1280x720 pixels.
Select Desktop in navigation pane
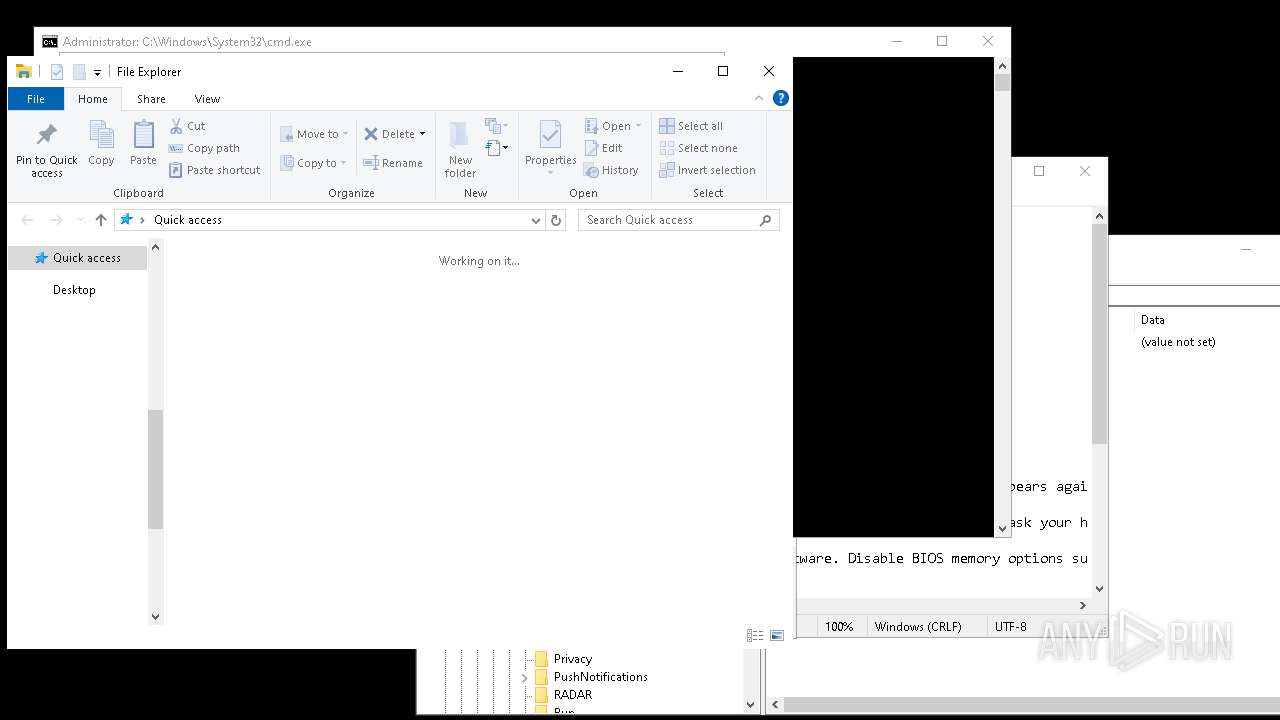[x=74, y=290]
